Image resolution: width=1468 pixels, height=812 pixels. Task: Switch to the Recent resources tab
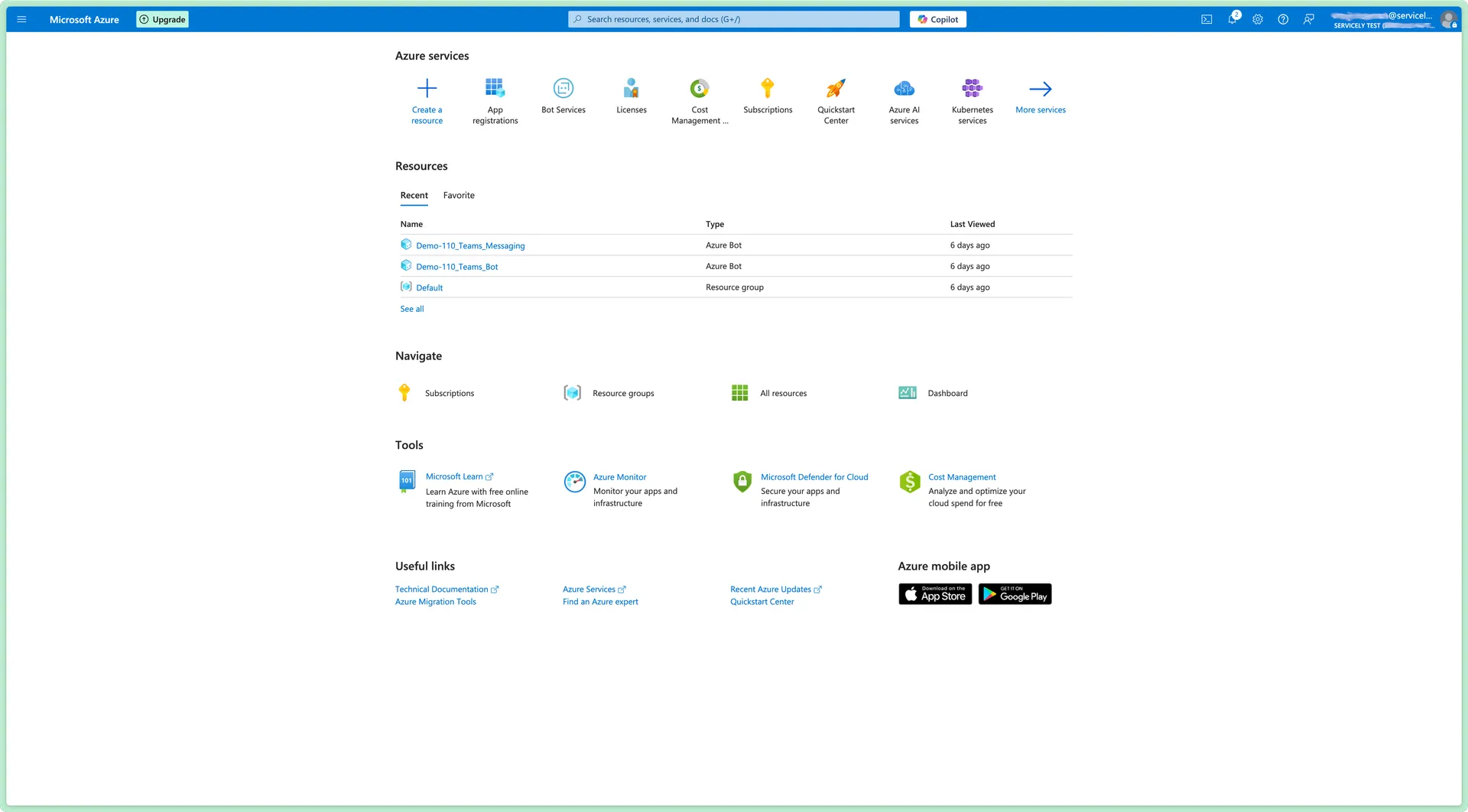tap(414, 196)
